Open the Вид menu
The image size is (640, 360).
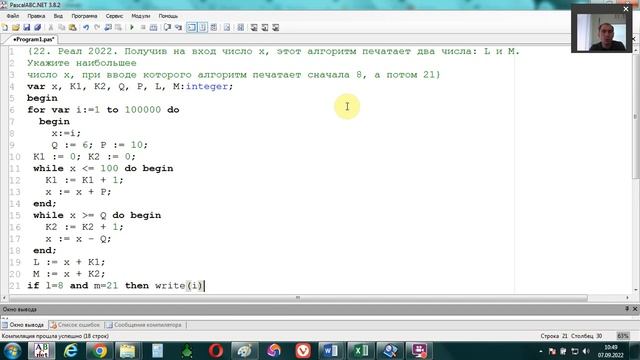(x=58, y=16)
